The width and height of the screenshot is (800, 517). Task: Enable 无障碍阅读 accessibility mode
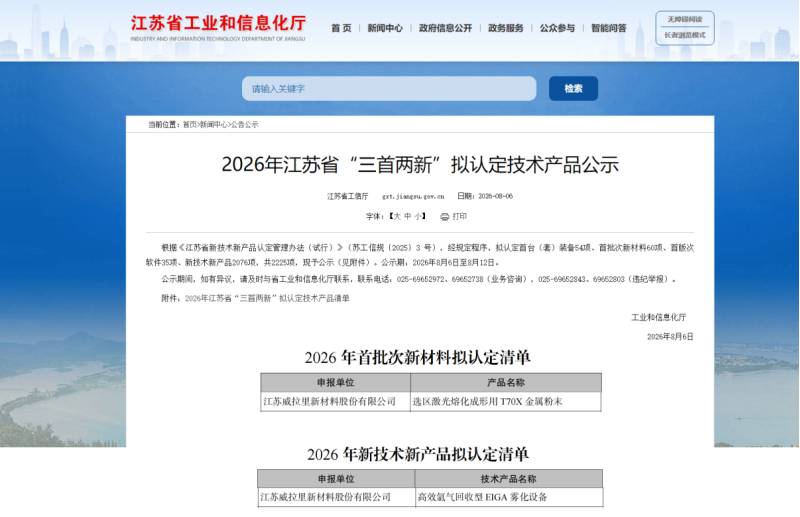[685, 19]
